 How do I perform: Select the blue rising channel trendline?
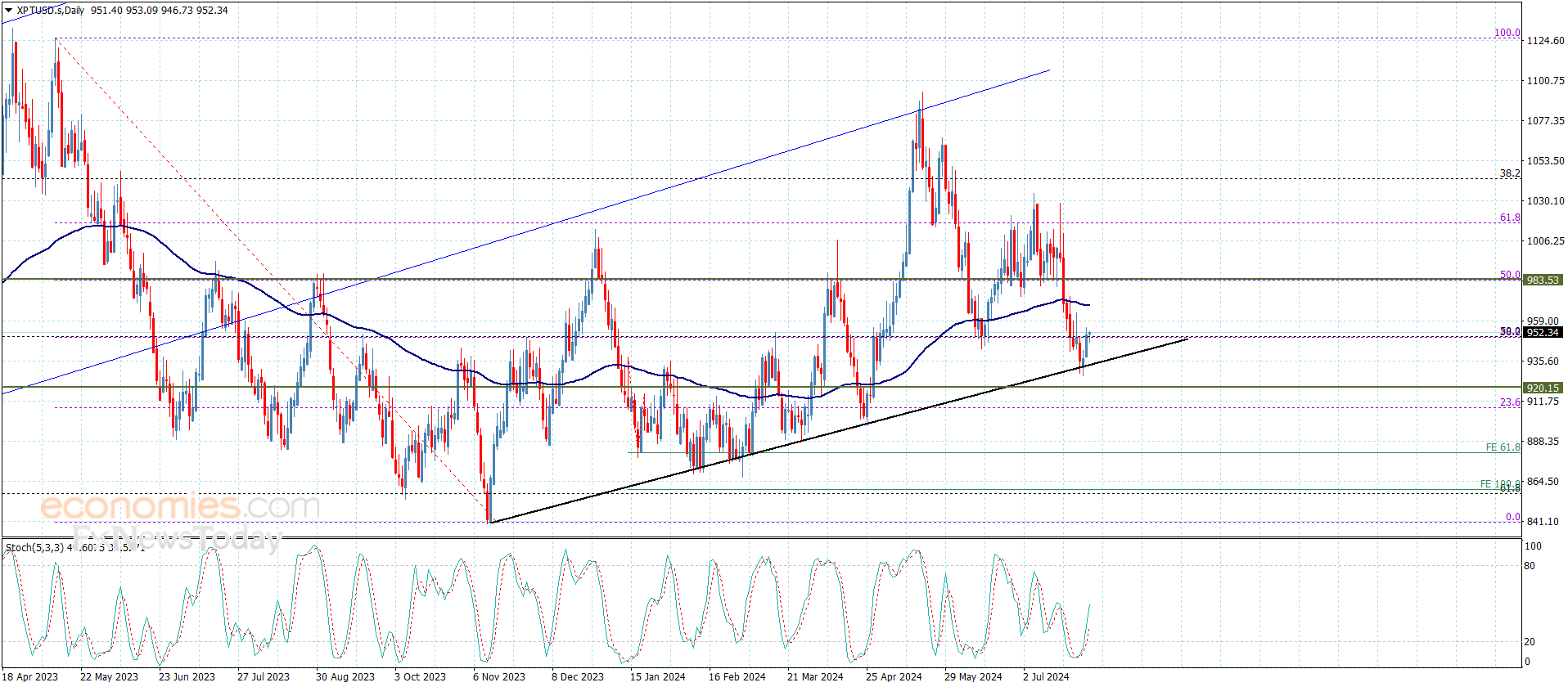[525, 231]
